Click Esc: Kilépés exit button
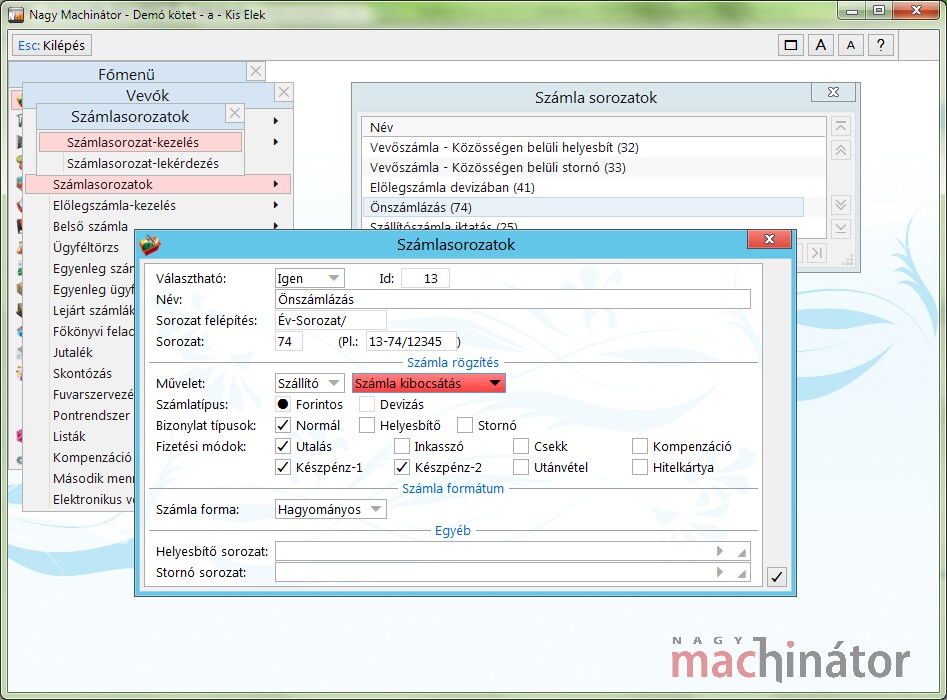 pos(51,45)
